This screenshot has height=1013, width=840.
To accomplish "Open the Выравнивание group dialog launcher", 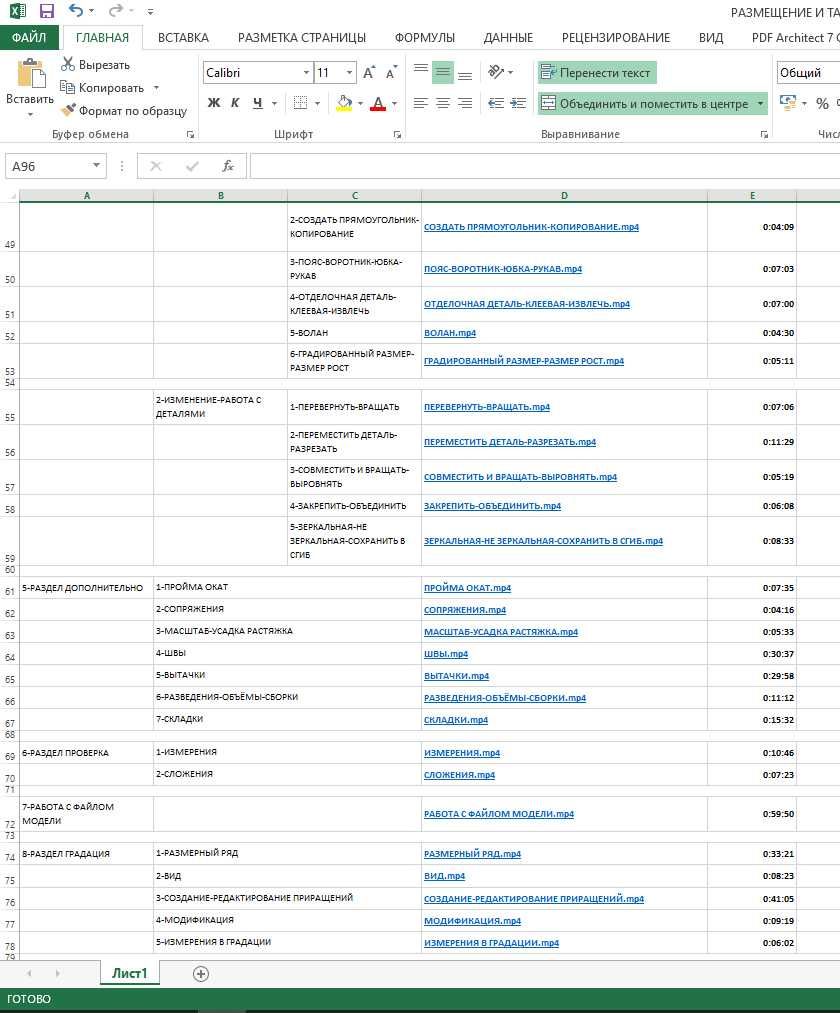I will (x=764, y=134).
